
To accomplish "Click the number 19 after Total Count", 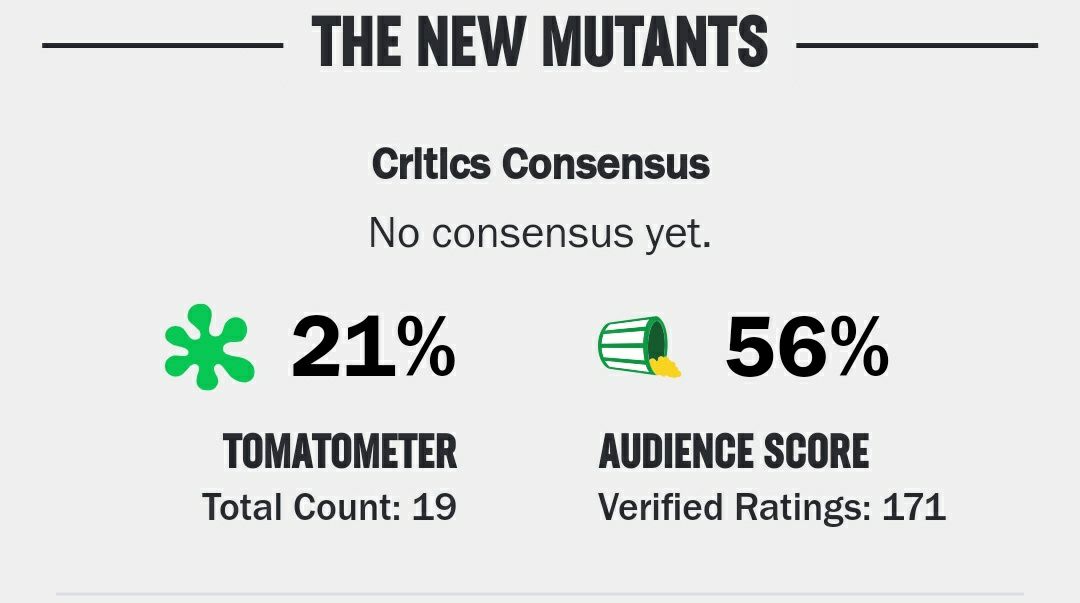I will tap(435, 507).
